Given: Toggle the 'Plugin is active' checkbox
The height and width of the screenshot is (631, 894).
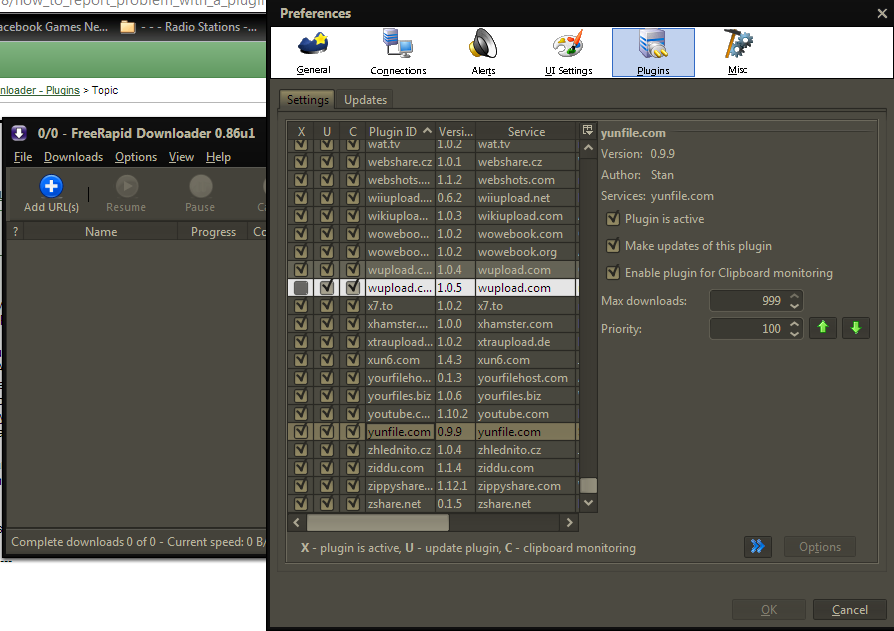Looking at the screenshot, I should pyautogui.click(x=613, y=219).
